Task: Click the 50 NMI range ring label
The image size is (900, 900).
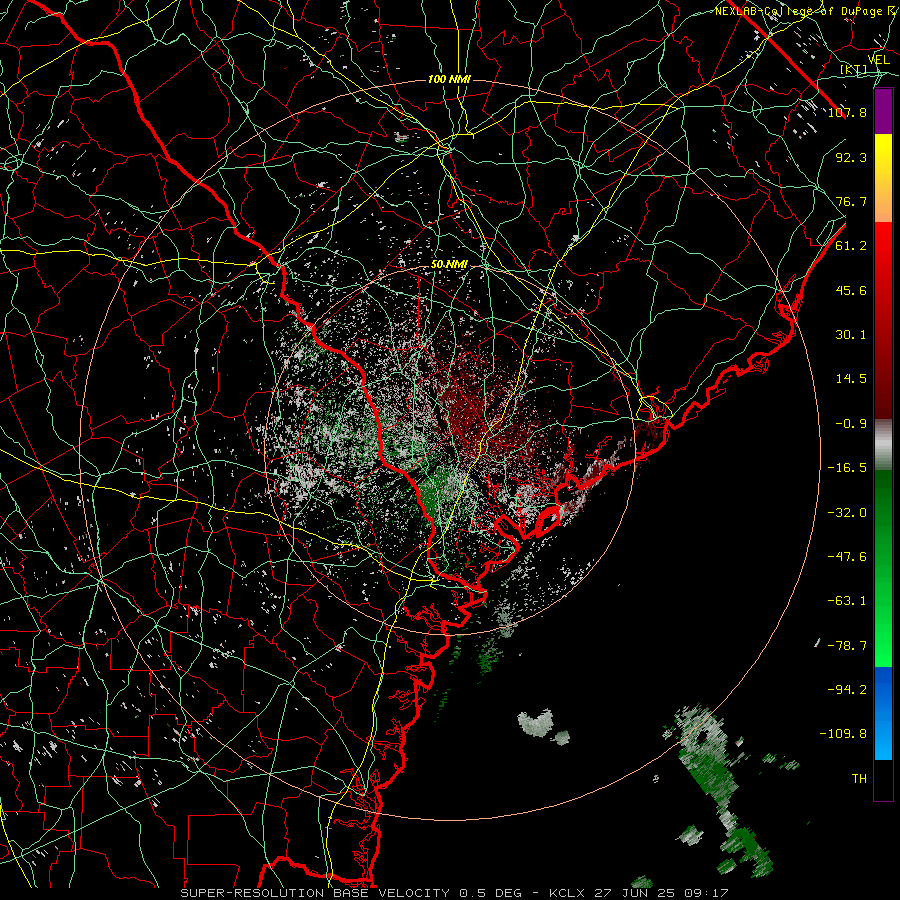Action: click(x=449, y=264)
